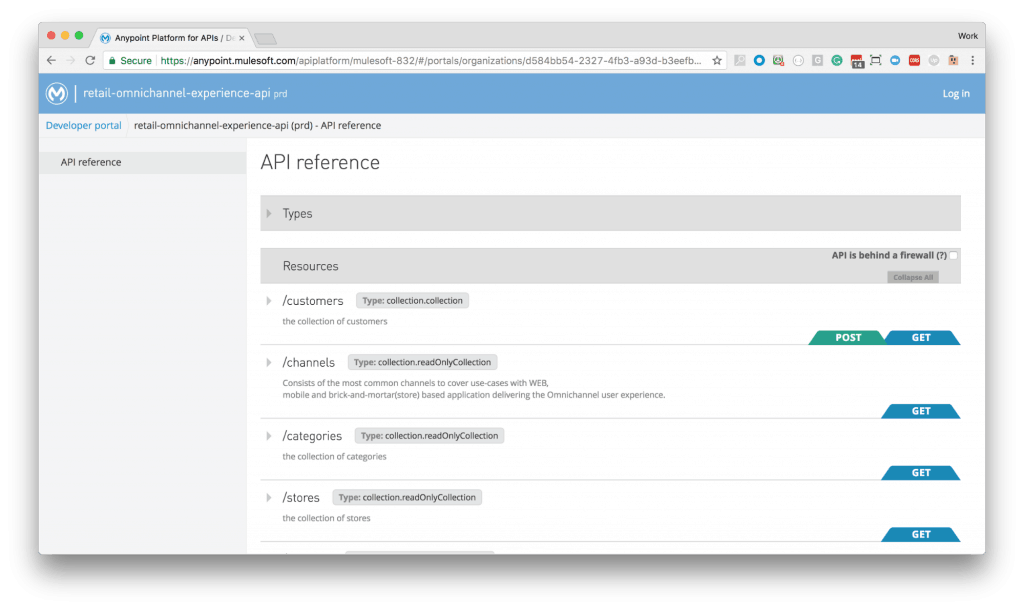Open the Chrome three-dot menu
This screenshot has height=610, width=1024.
tap(973, 60)
